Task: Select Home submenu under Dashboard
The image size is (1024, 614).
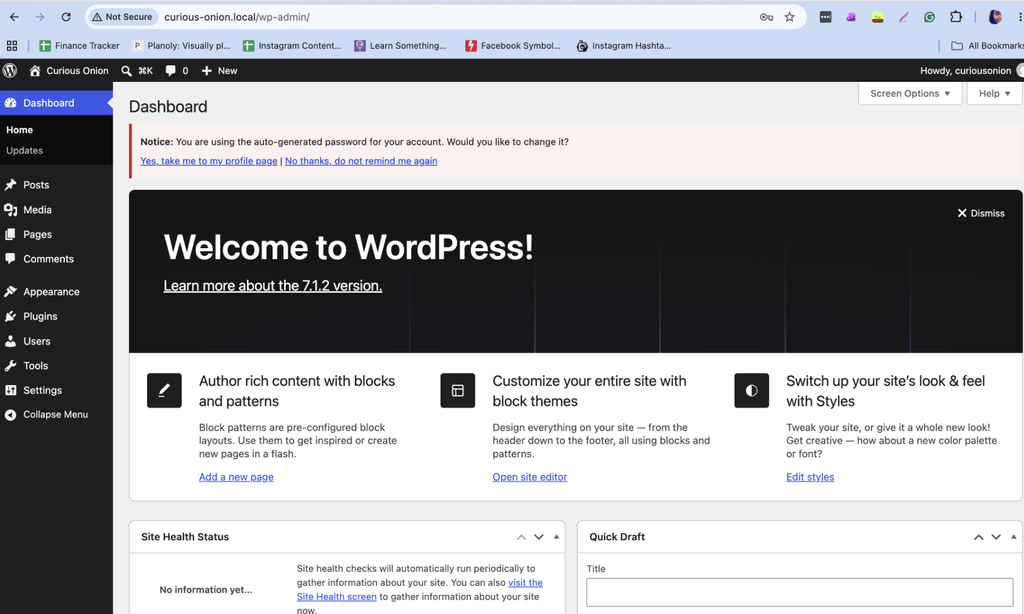Action: 20,130
